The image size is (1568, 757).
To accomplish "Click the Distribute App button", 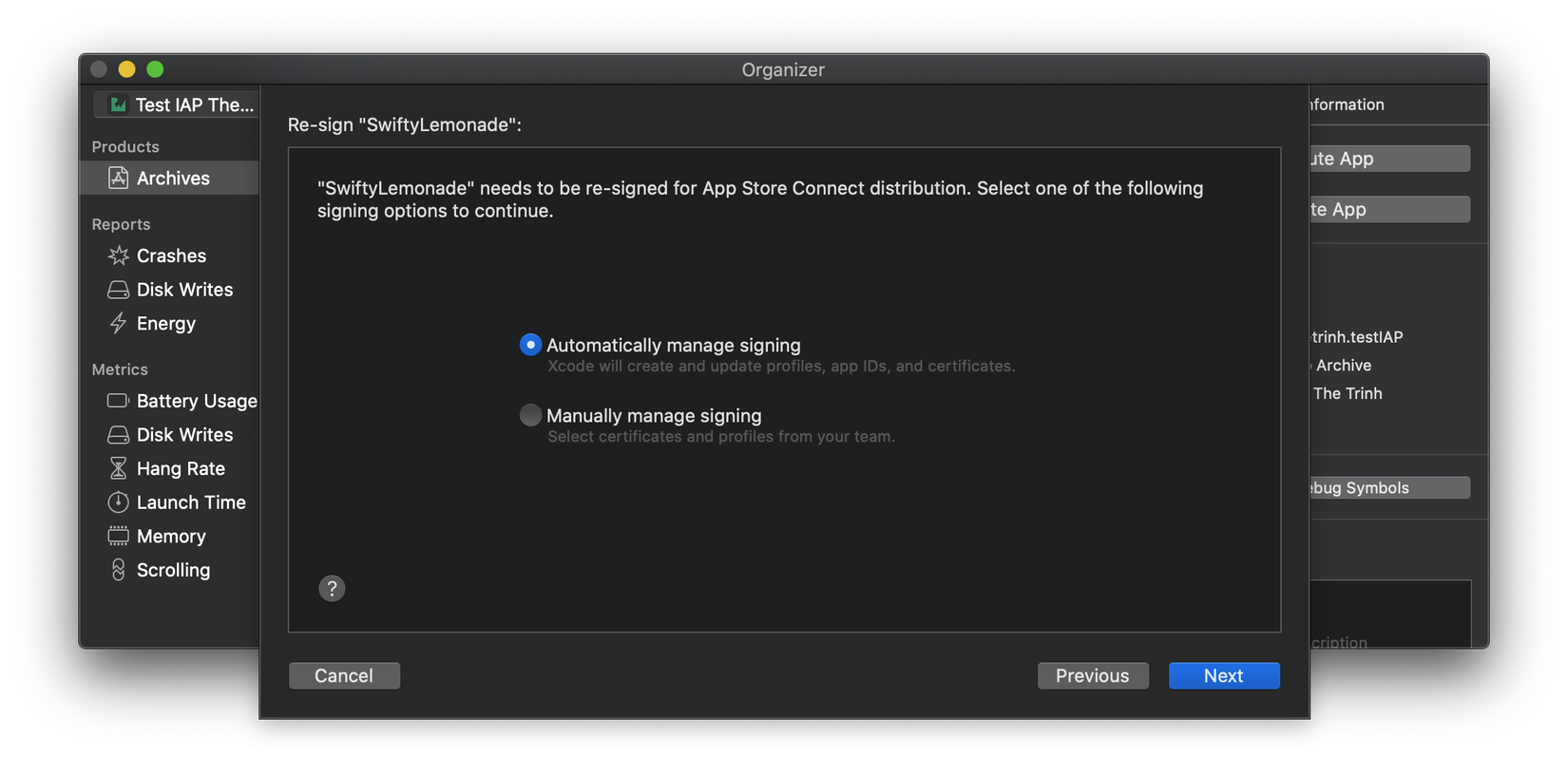I will [x=1389, y=159].
